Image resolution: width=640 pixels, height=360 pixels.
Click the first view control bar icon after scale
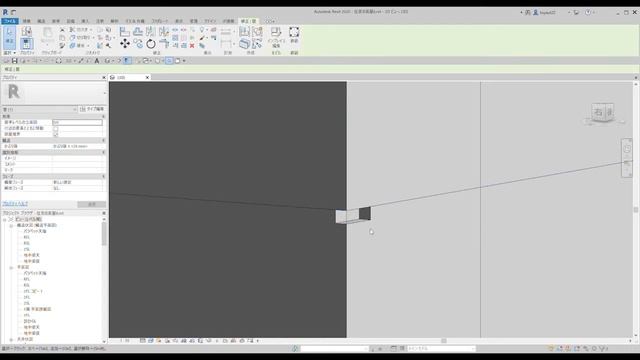[142, 340]
